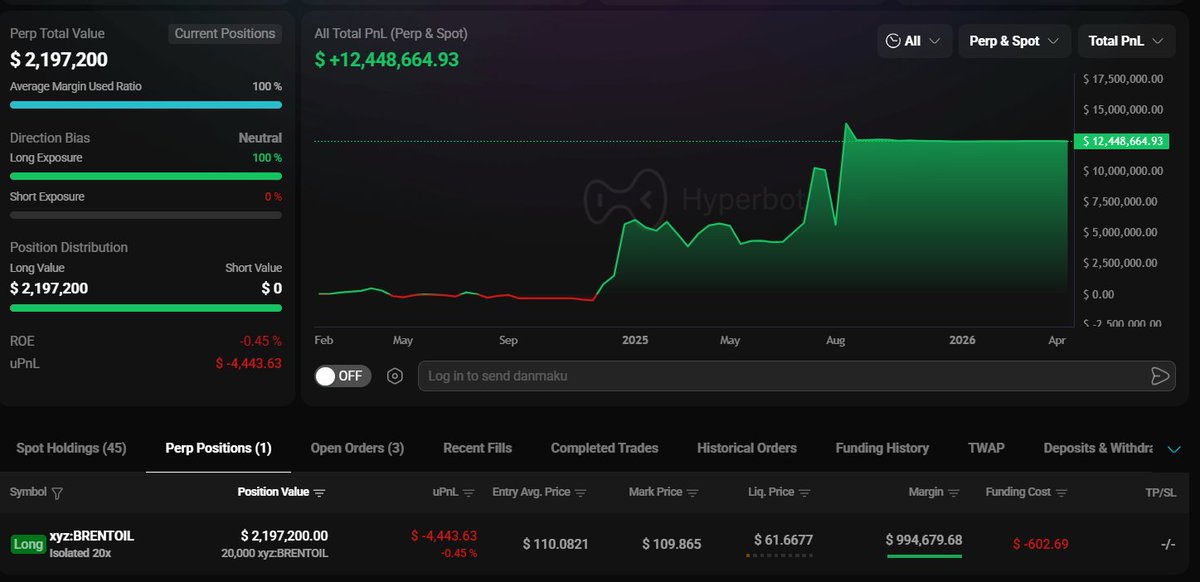Click the Current Positions button
Image resolution: width=1200 pixels, height=582 pixels.
(x=225, y=34)
